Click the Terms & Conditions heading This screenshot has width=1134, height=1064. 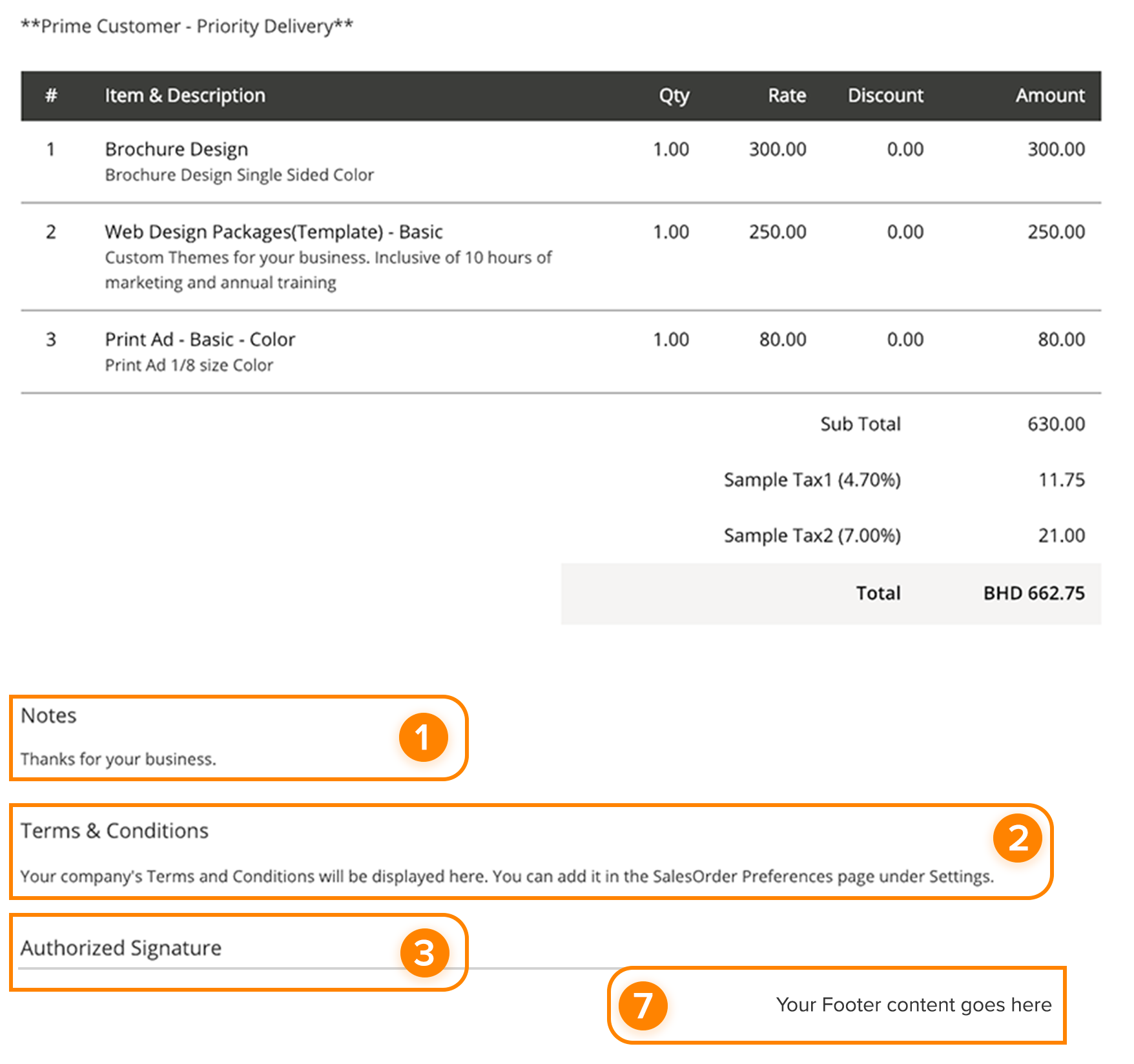(x=114, y=831)
